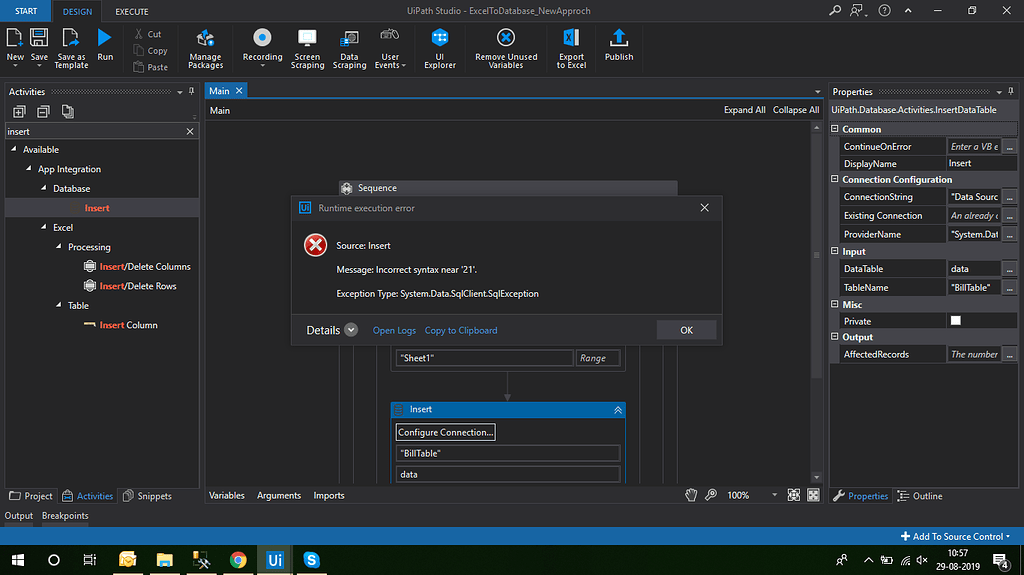Click Copy to Clipboard link
The height and width of the screenshot is (575, 1024).
(x=461, y=330)
